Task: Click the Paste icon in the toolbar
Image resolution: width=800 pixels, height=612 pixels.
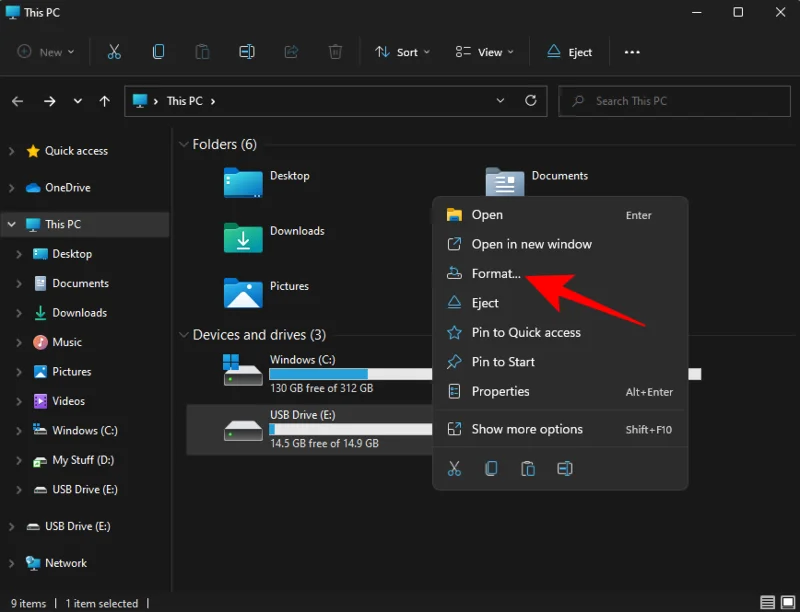Action: pos(203,51)
